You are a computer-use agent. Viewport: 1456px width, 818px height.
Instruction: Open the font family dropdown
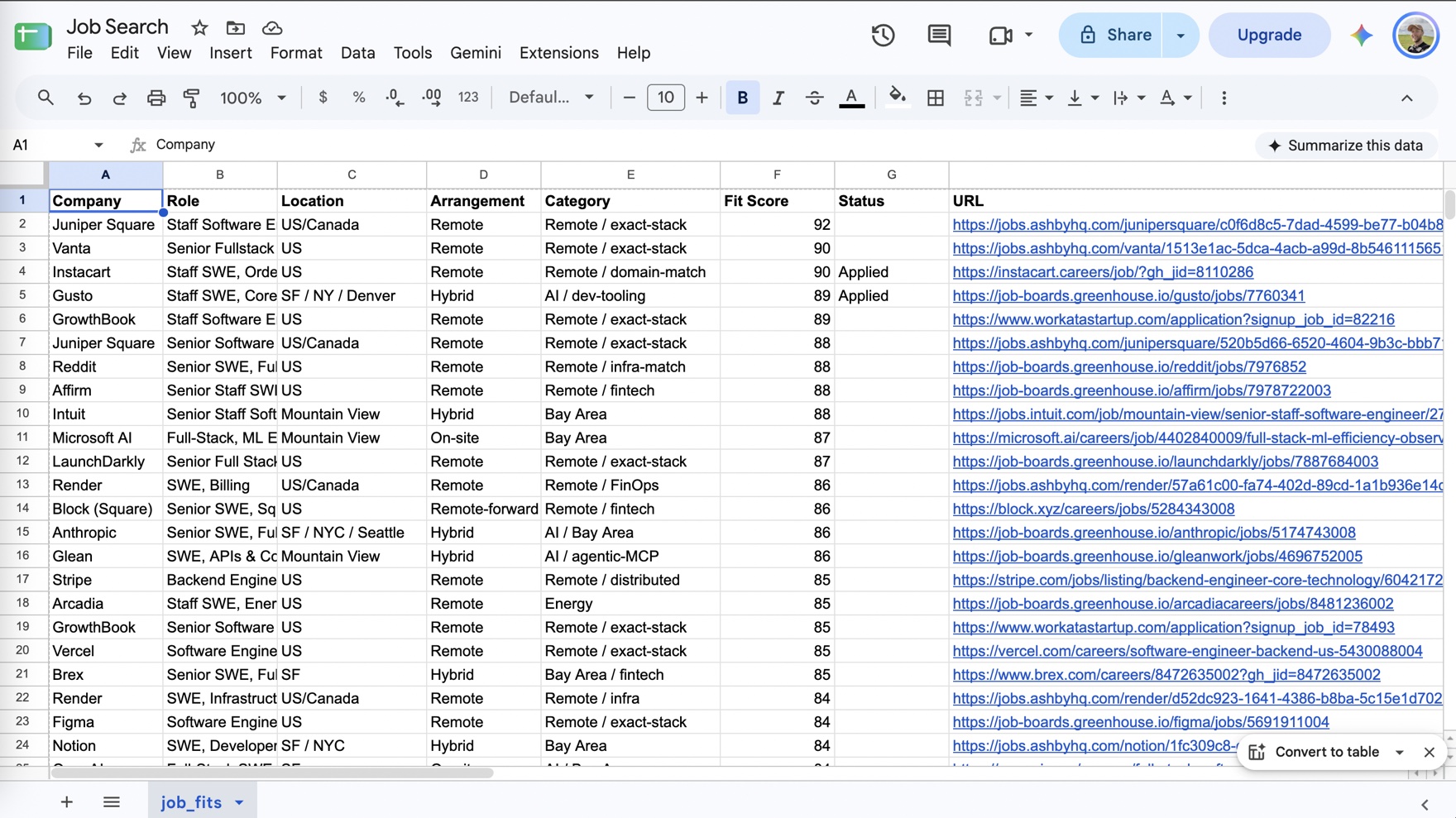click(551, 98)
